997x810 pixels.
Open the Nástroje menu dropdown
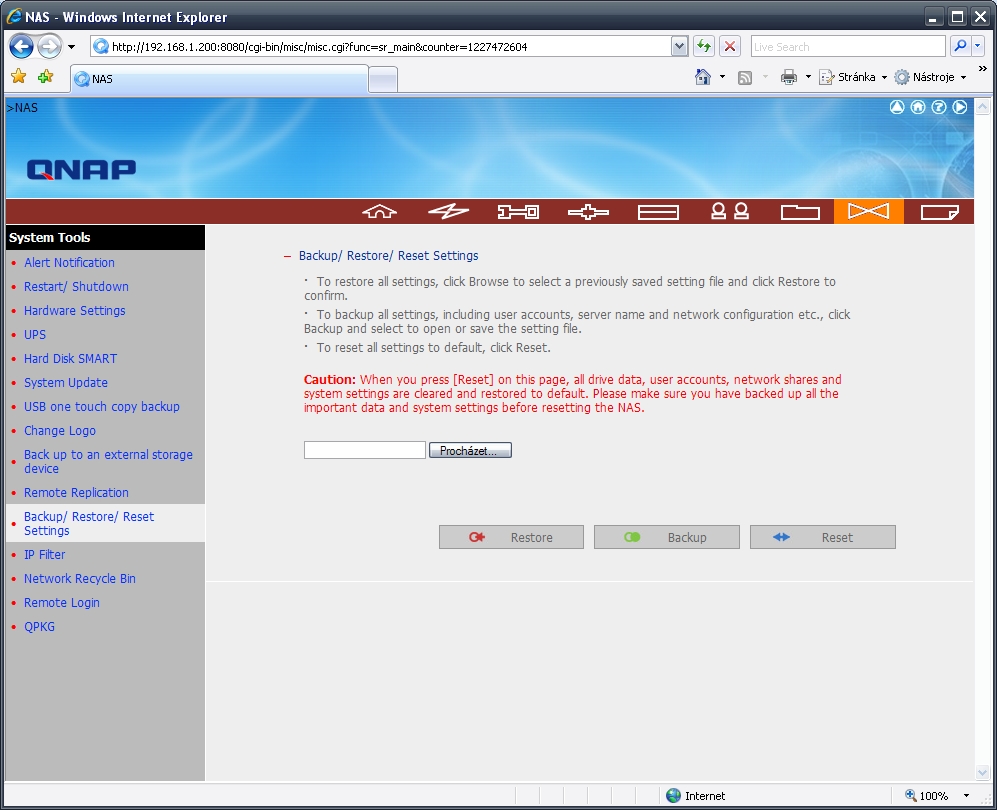tap(930, 77)
